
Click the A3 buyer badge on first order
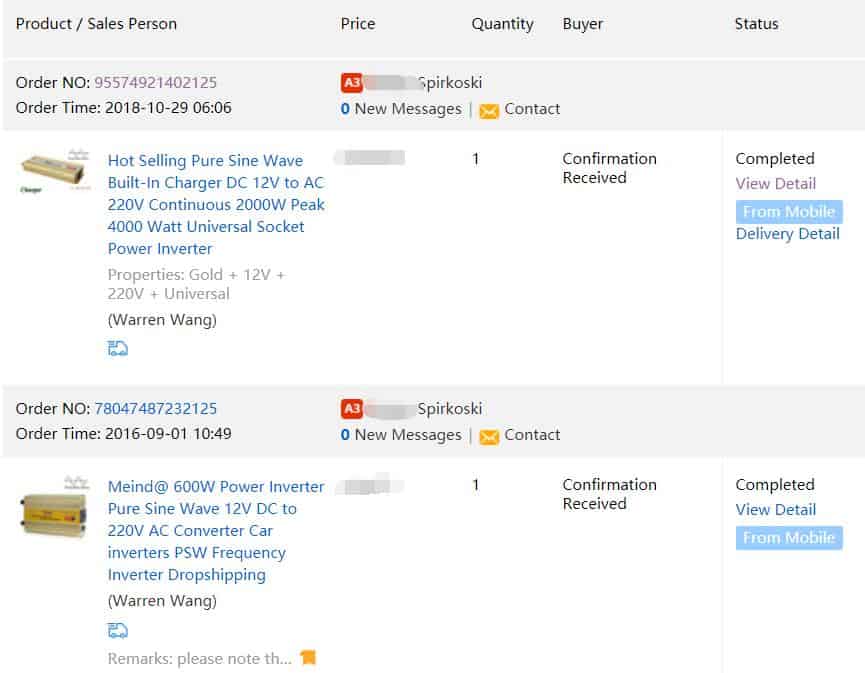[x=352, y=83]
